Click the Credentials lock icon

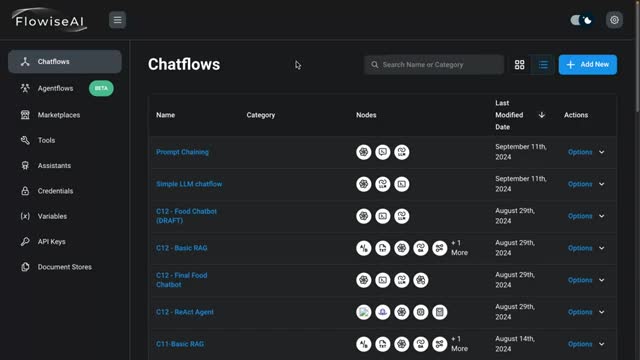(x=25, y=191)
